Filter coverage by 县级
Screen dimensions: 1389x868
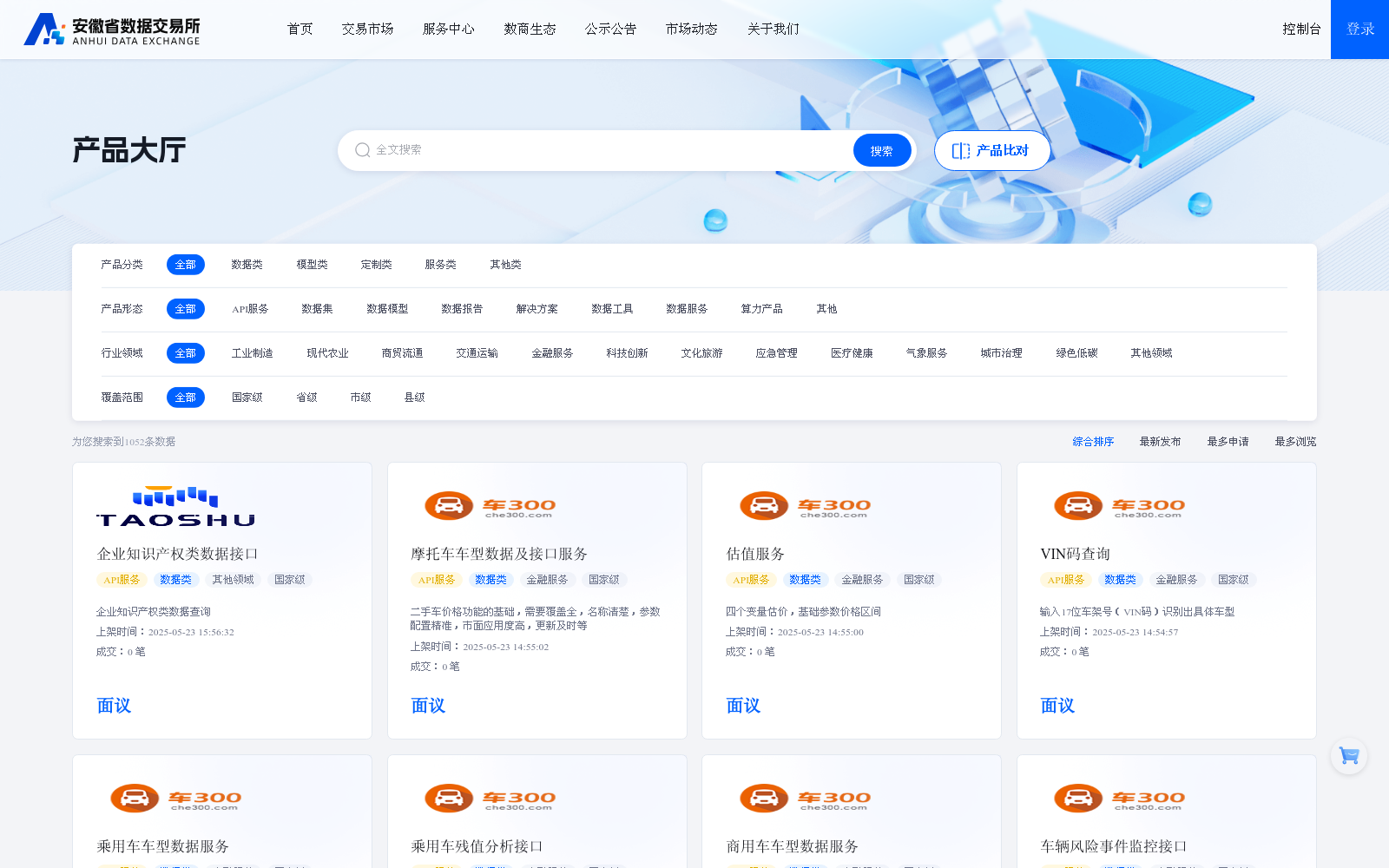[x=414, y=398]
